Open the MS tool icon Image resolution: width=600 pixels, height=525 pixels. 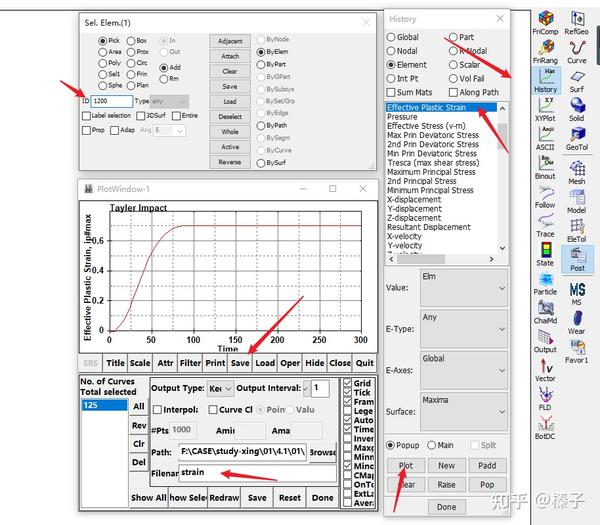pos(577,294)
